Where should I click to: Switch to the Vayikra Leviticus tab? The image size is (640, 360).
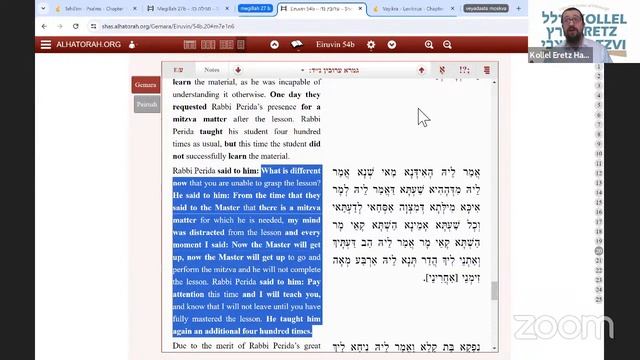pos(412,8)
